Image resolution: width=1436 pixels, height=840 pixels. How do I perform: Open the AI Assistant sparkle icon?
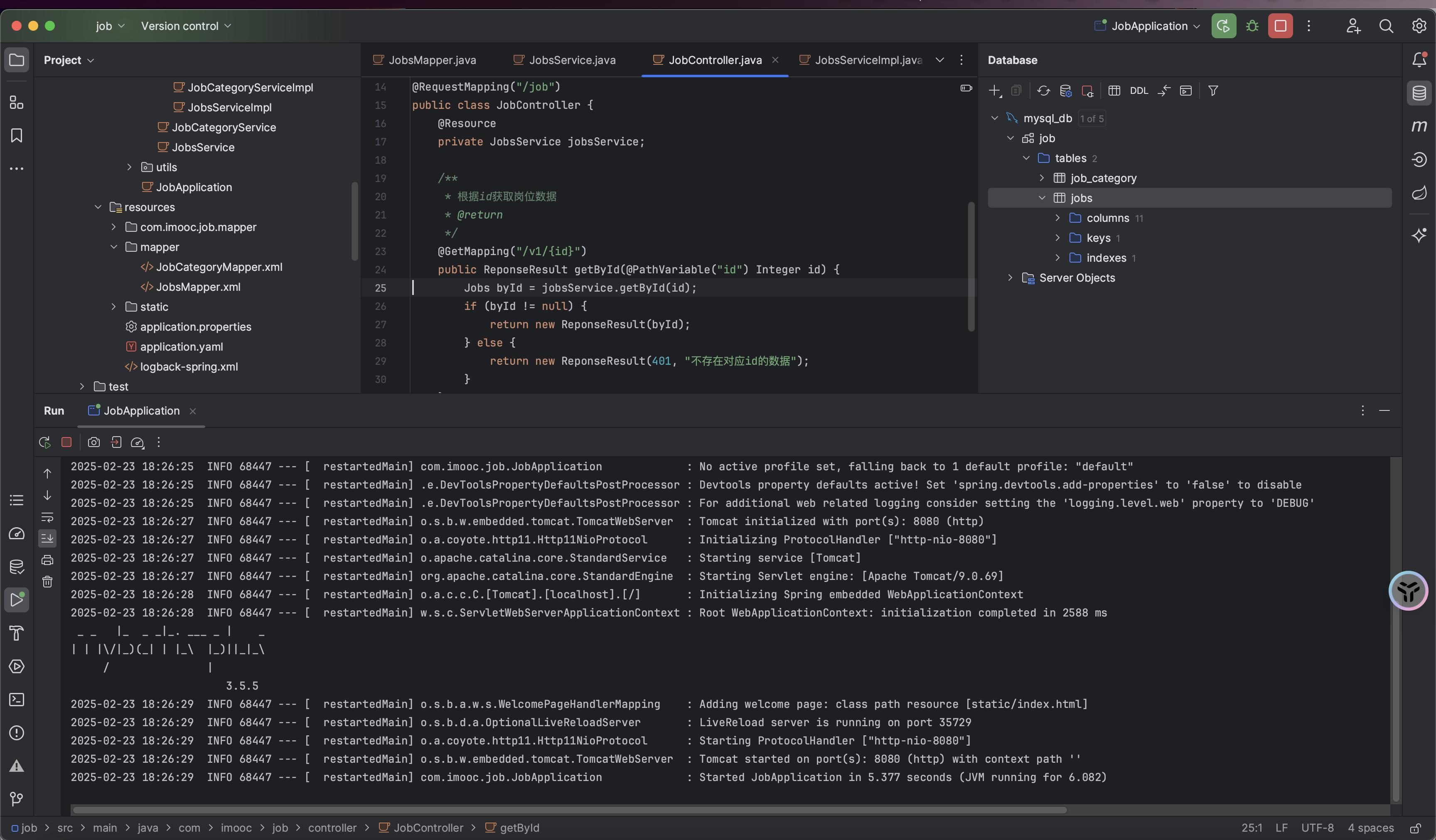click(1419, 236)
